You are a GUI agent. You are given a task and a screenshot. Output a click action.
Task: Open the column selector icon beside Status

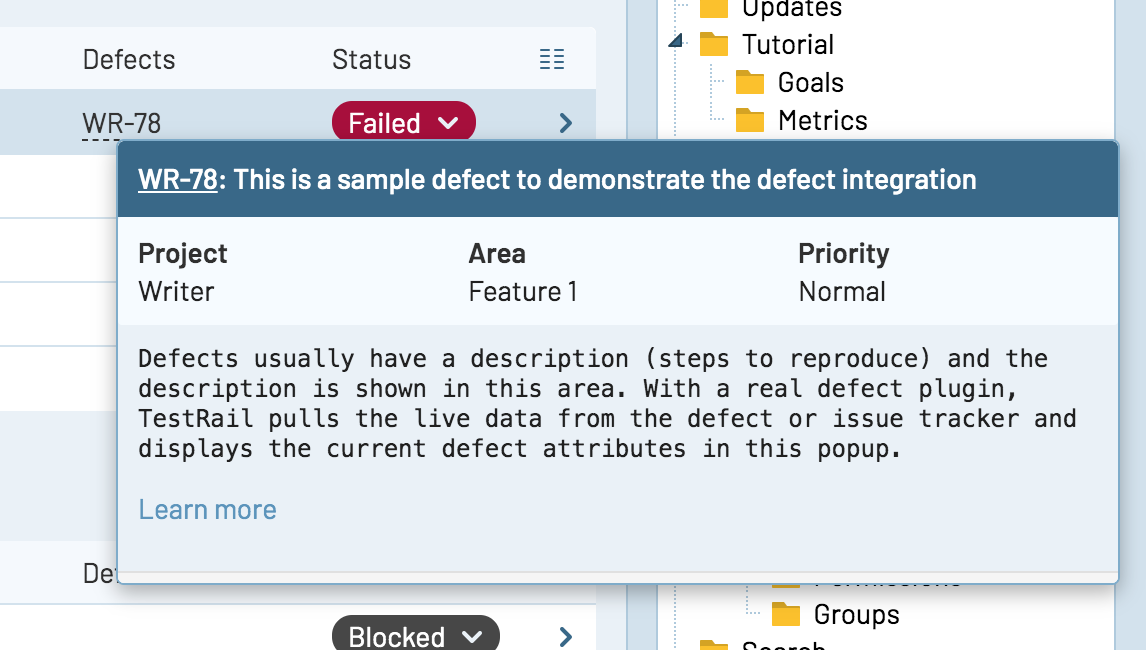pyautogui.click(x=551, y=60)
